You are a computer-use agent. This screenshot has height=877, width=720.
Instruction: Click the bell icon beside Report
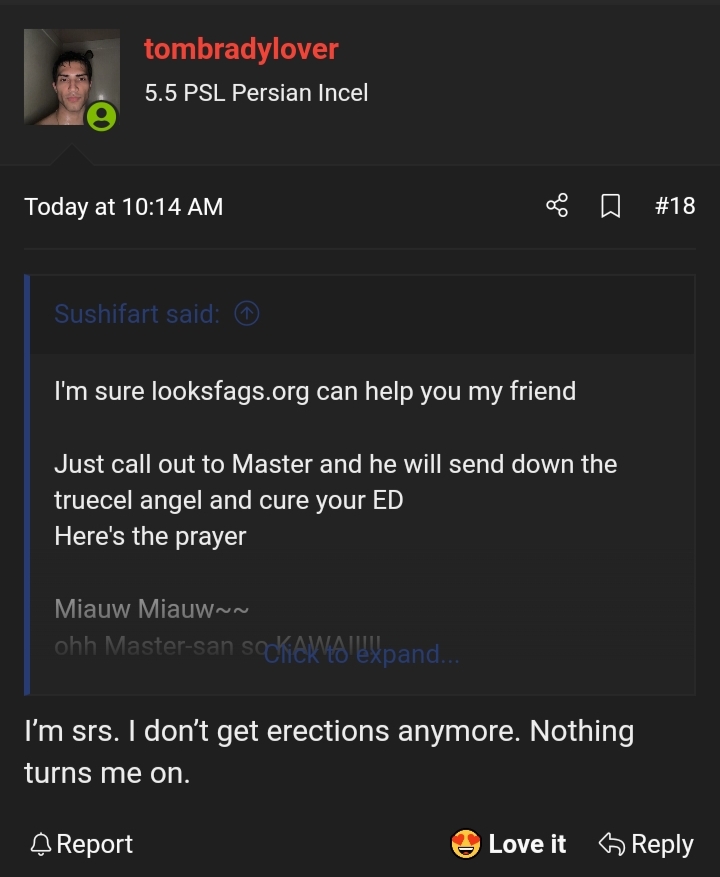click(41, 845)
